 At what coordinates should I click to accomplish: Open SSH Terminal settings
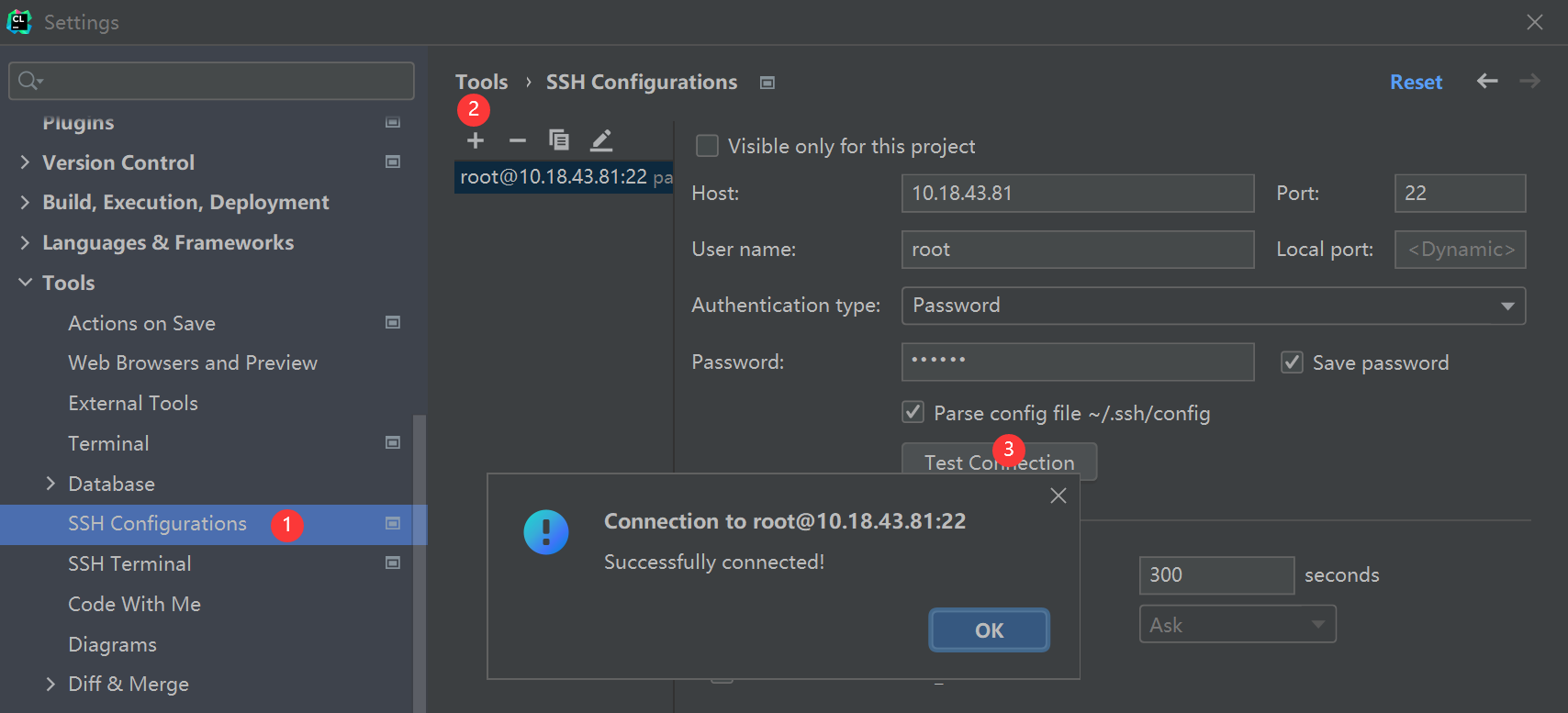[129, 563]
